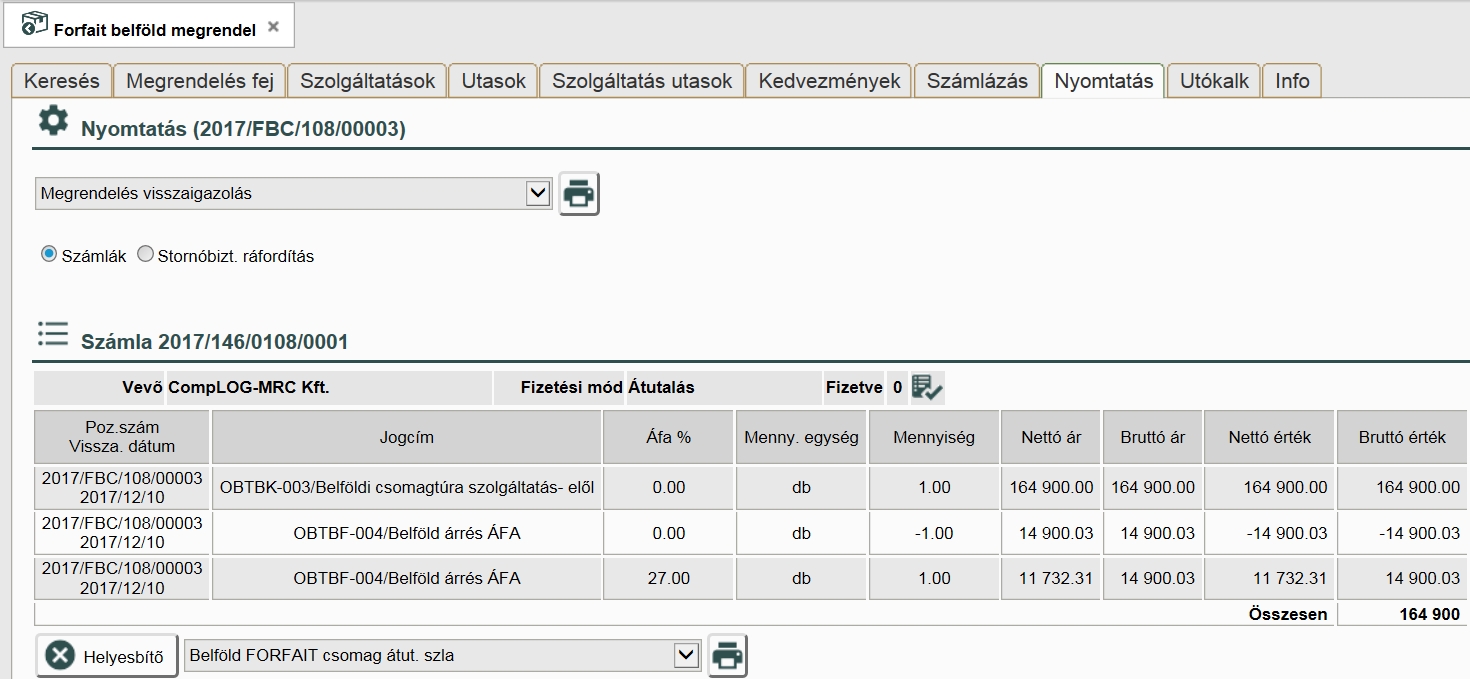
Task: Select the Számlák radio button
Action: tap(49, 255)
